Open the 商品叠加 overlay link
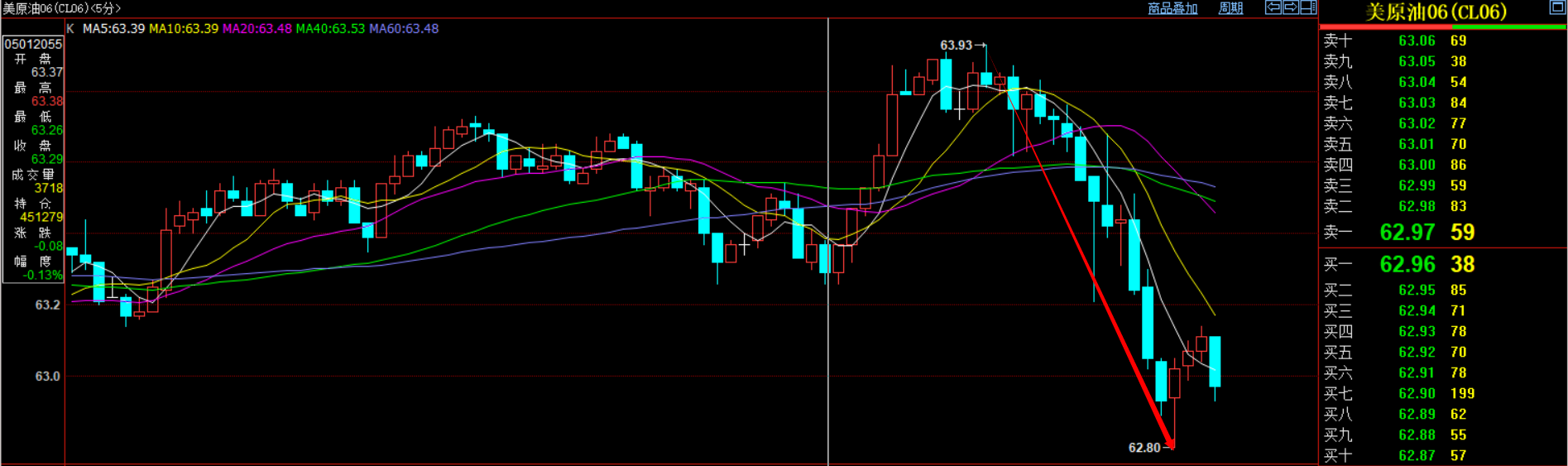The image size is (1568, 466). click(x=1172, y=8)
